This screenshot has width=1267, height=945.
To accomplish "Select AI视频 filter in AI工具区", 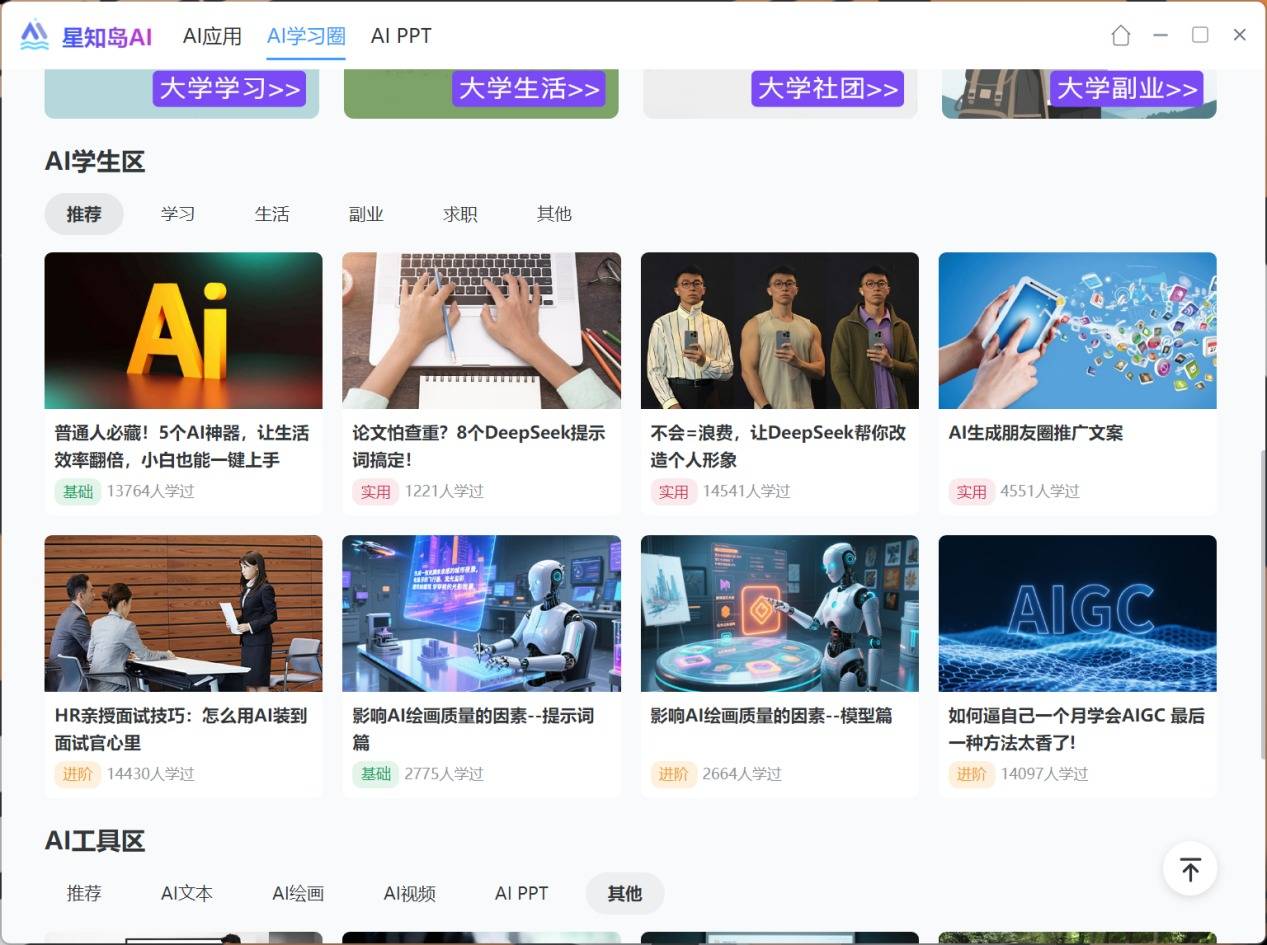I will (x=410, y=893).
